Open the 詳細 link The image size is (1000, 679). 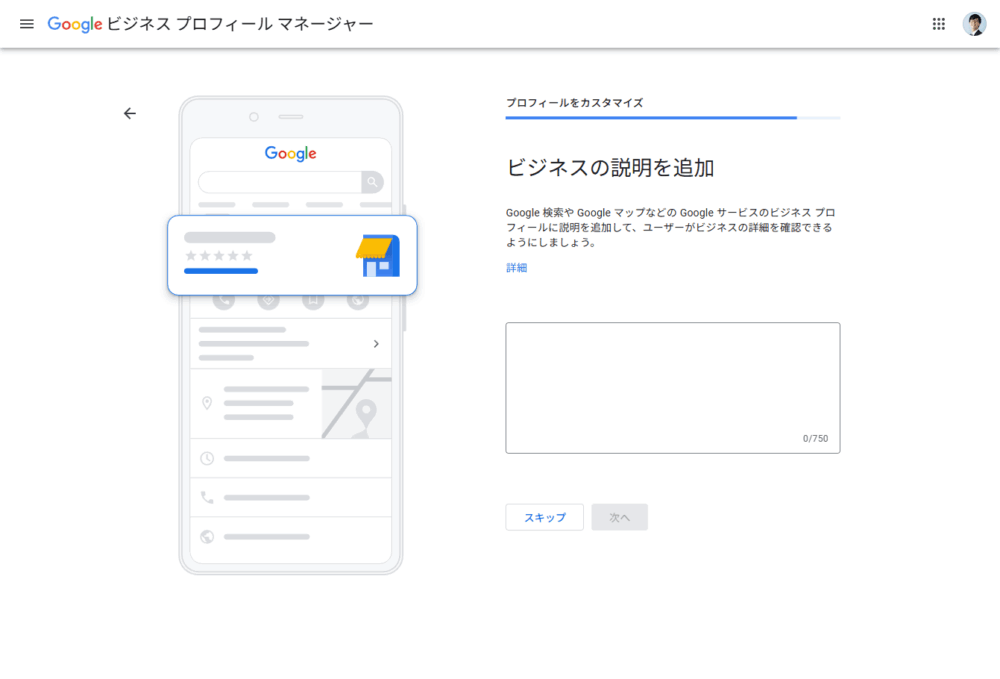click(x=517, y=268)
